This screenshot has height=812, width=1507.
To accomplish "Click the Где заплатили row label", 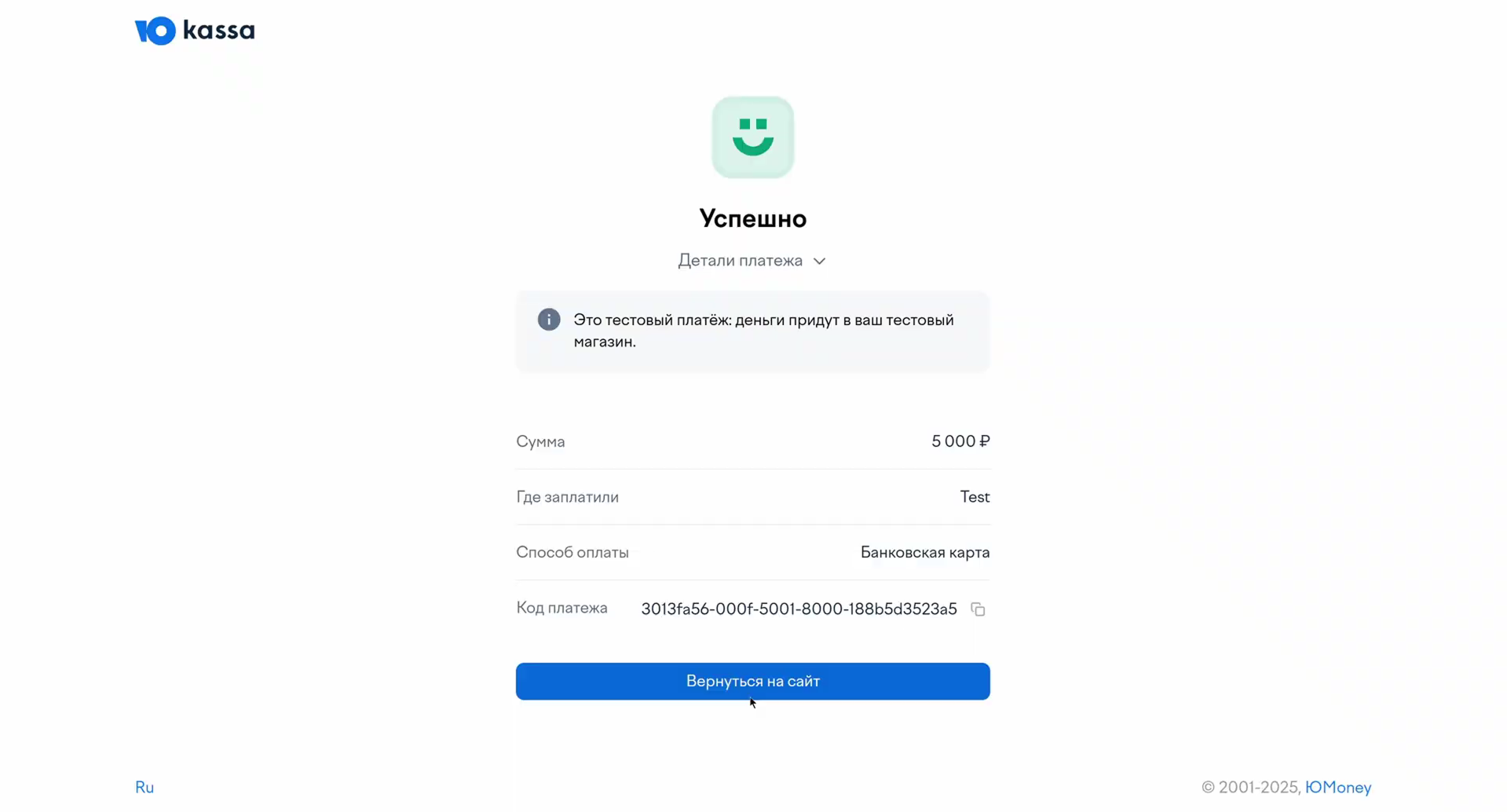I will click(x=567, y=497).
